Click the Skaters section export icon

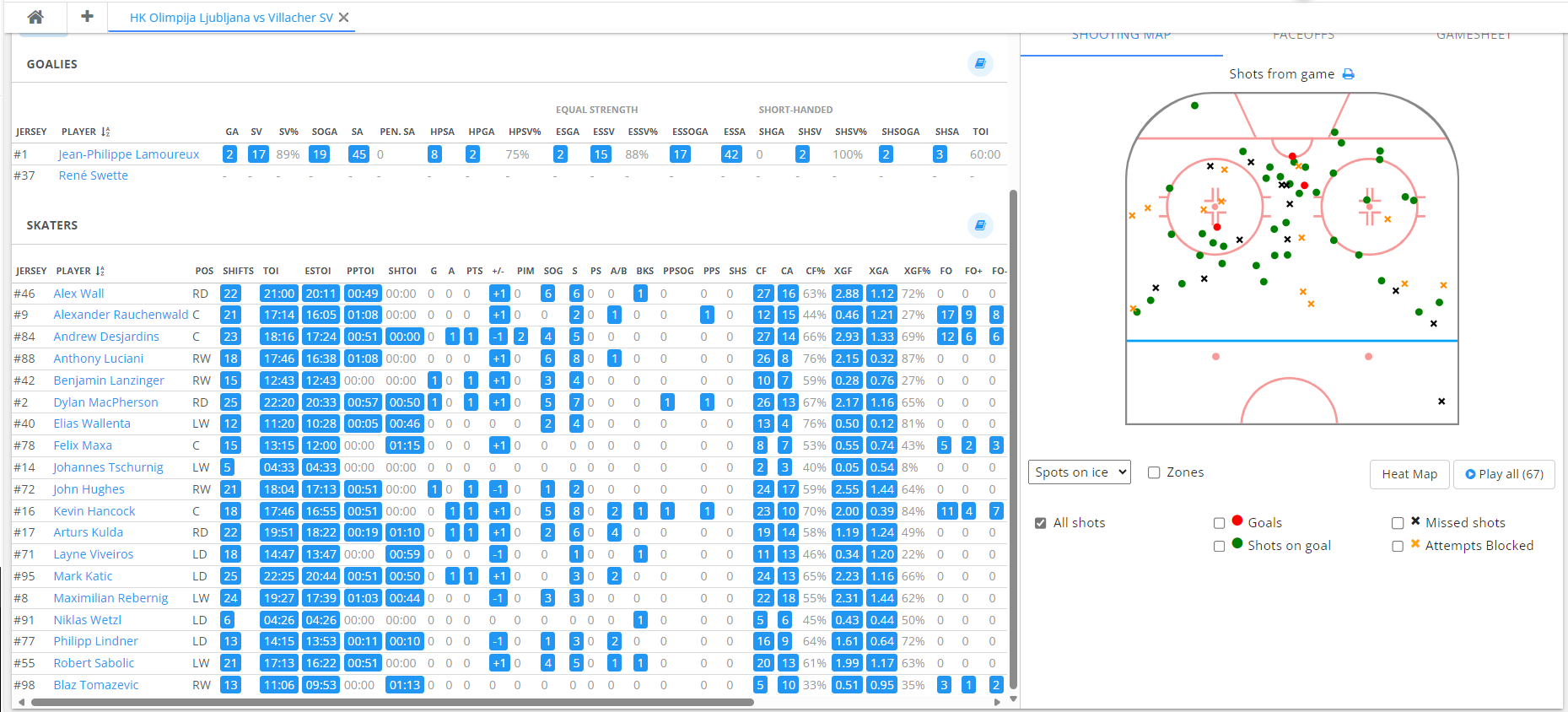coord(980,225)
